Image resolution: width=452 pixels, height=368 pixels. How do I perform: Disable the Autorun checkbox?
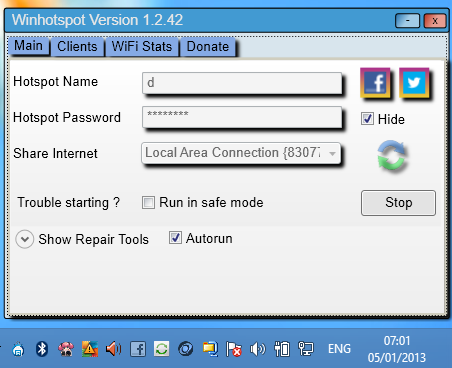[x=175, y=238]
